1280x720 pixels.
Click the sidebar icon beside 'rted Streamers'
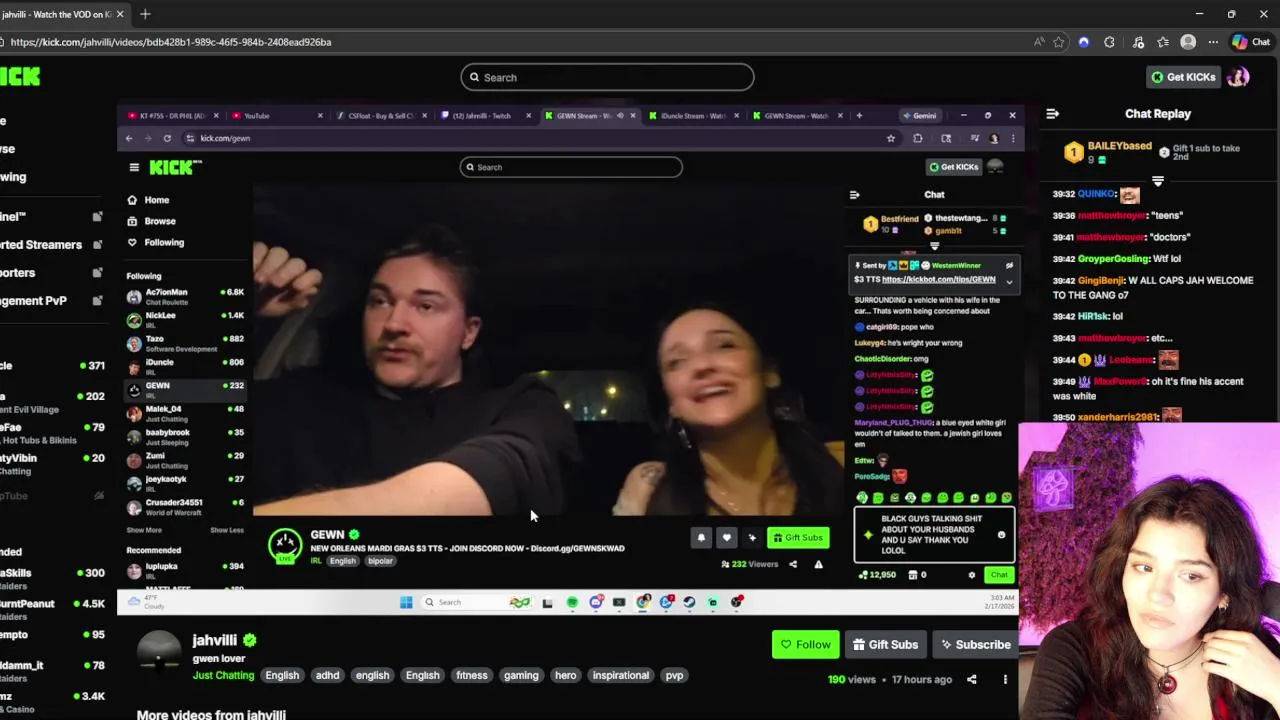tap(98, 244)
